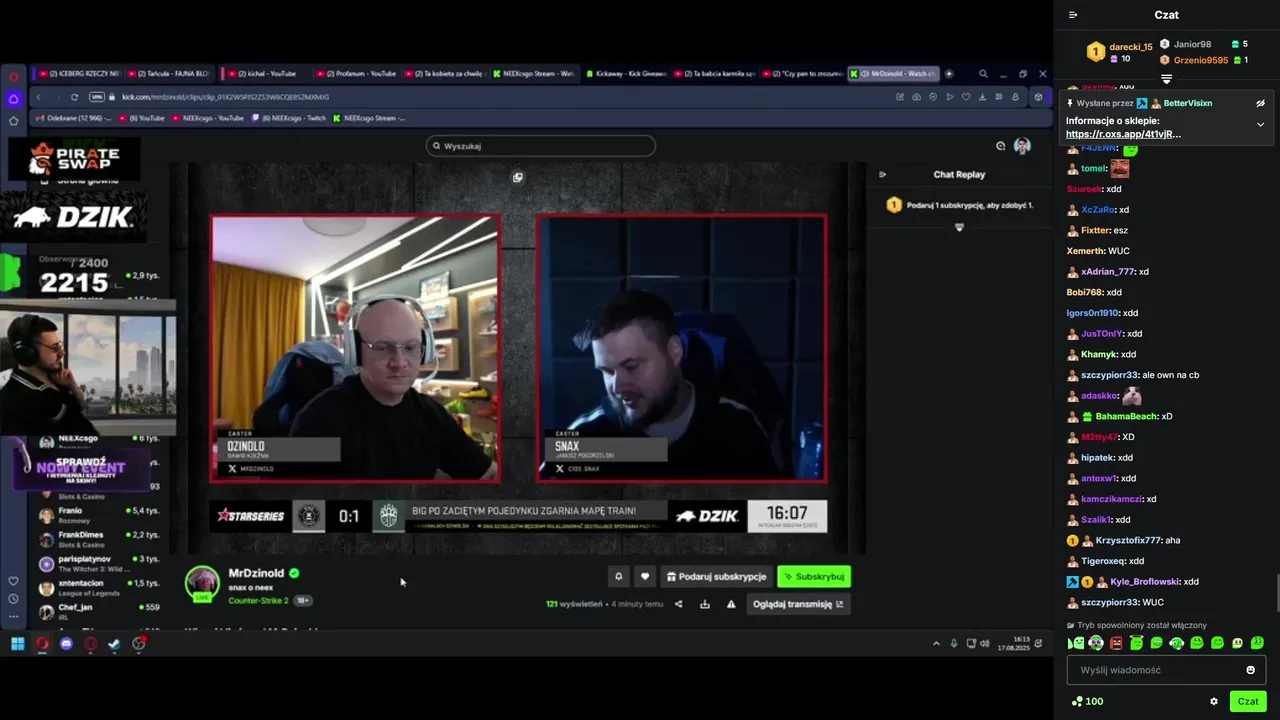Viewport: 1280px width, 720px height.
Task: Hide the pinned BetterVisixn message
Action: (x=1260, y=103)
